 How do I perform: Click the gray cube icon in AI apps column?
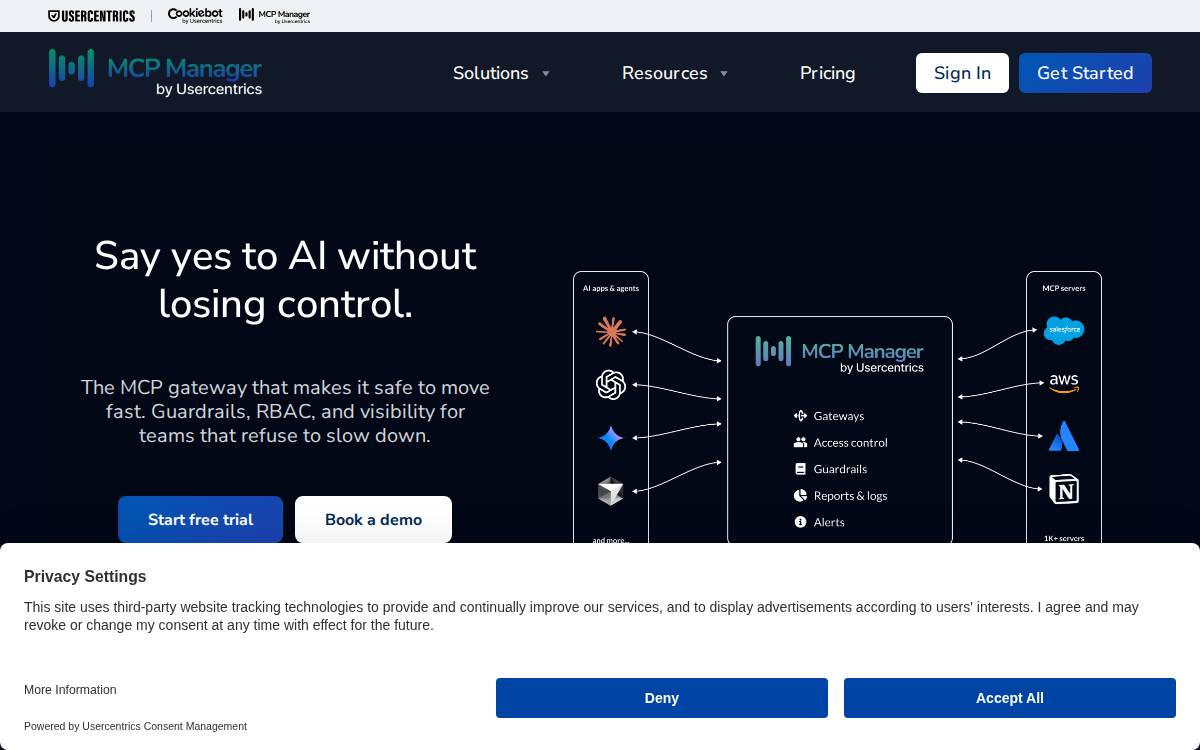click(x=611, y=491)
